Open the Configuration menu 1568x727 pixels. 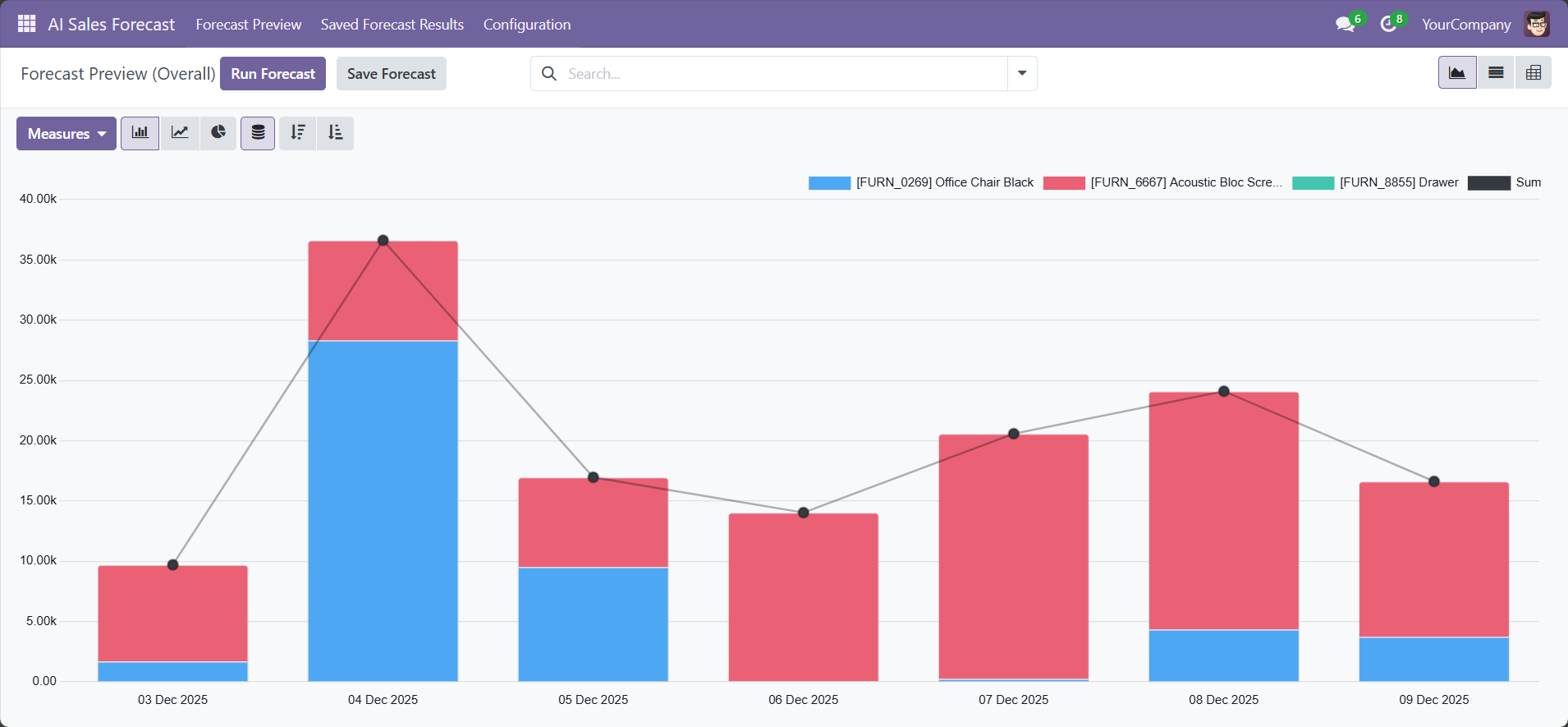[x=526, y=25]
